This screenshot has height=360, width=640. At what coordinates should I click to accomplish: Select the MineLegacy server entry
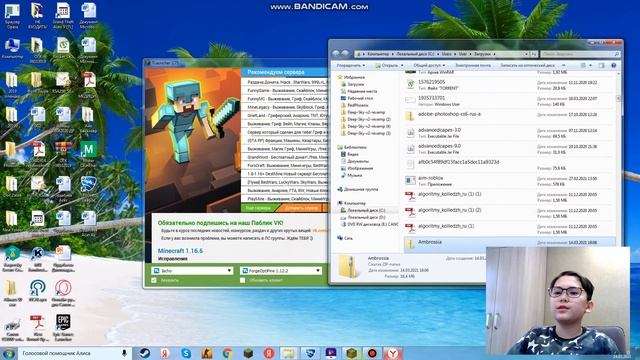coord(284,107)
